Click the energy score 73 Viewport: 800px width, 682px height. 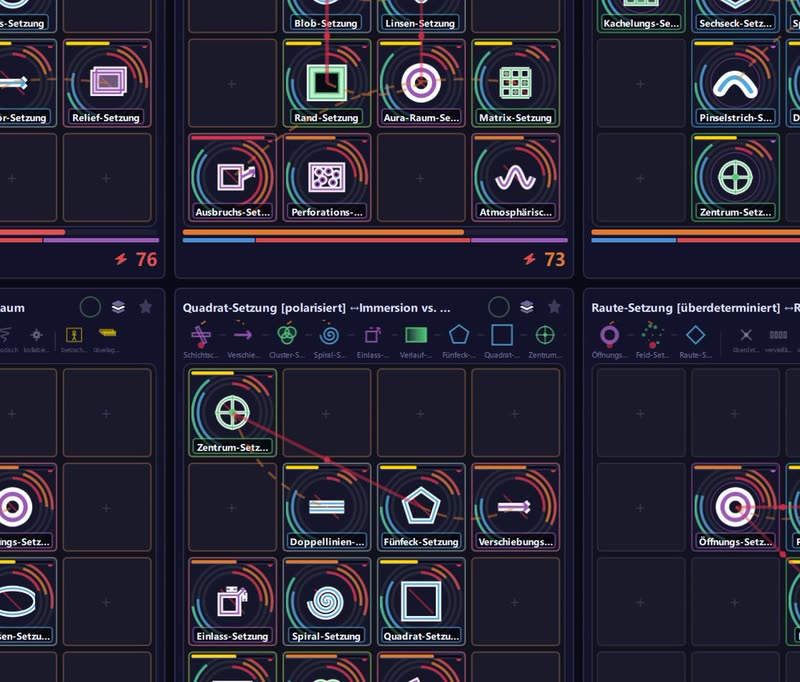(555, 260)
